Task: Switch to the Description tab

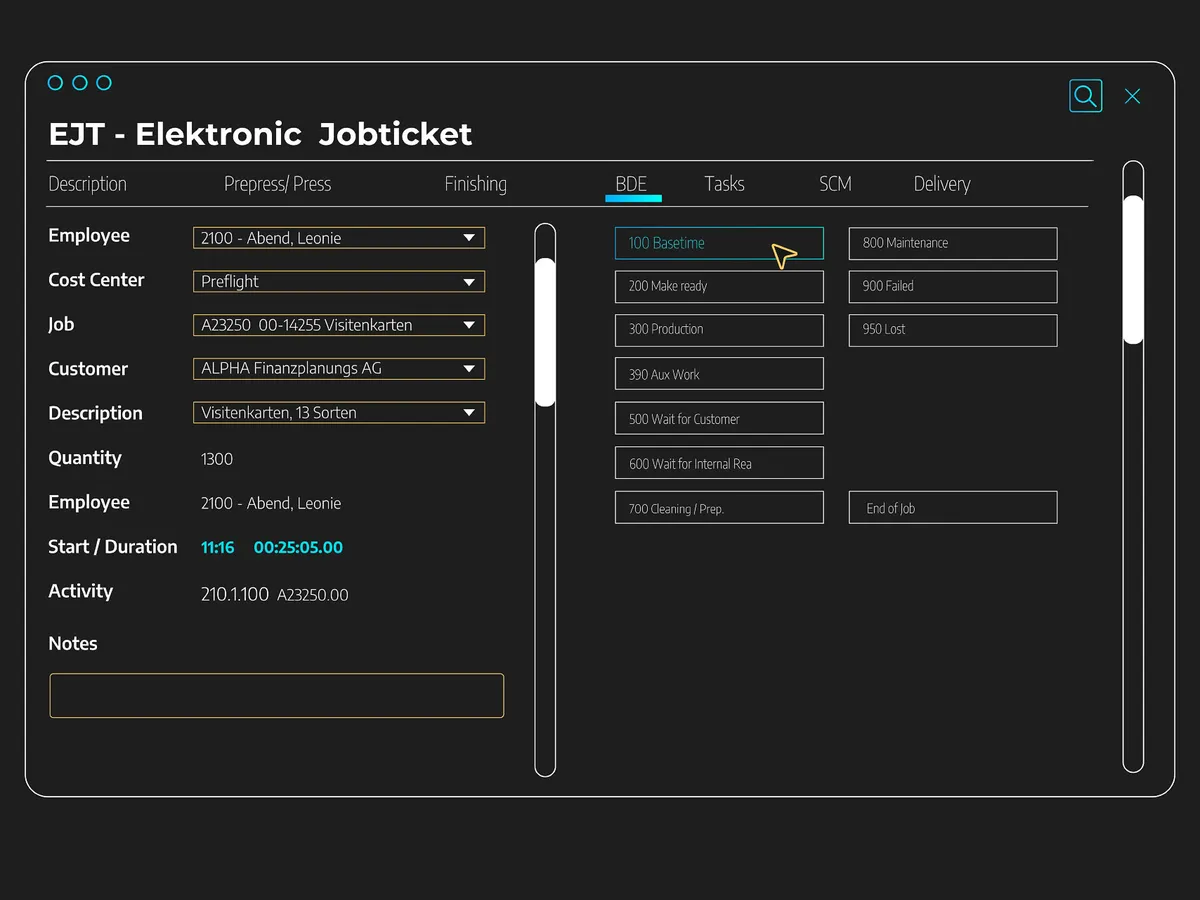Action: point(88,184)
